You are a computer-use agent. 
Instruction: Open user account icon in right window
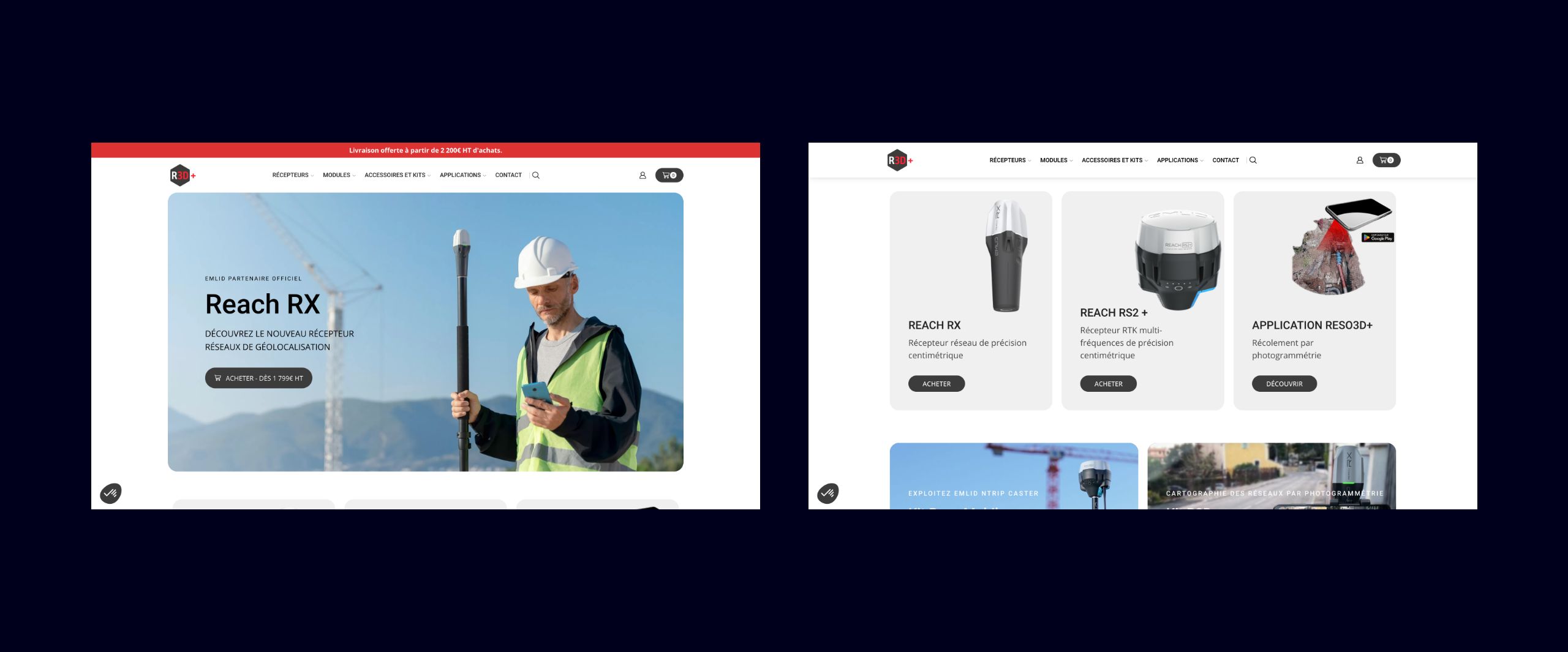click(x=1360, y=160)
